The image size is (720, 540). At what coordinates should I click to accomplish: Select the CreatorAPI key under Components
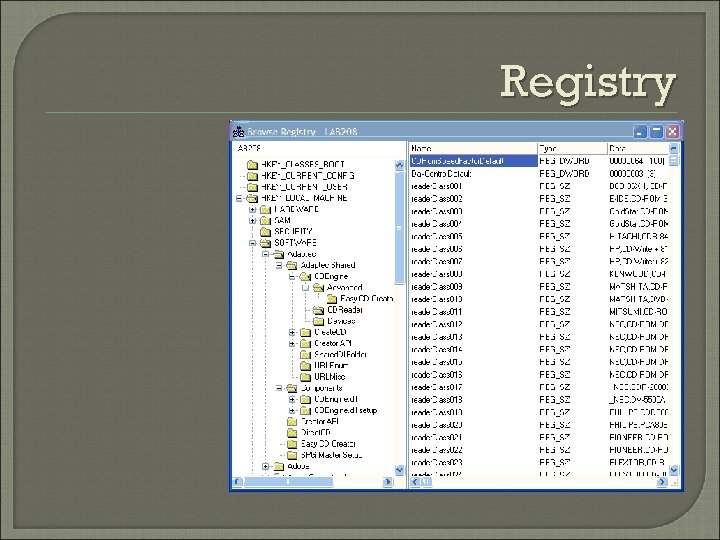pos(320,422)
